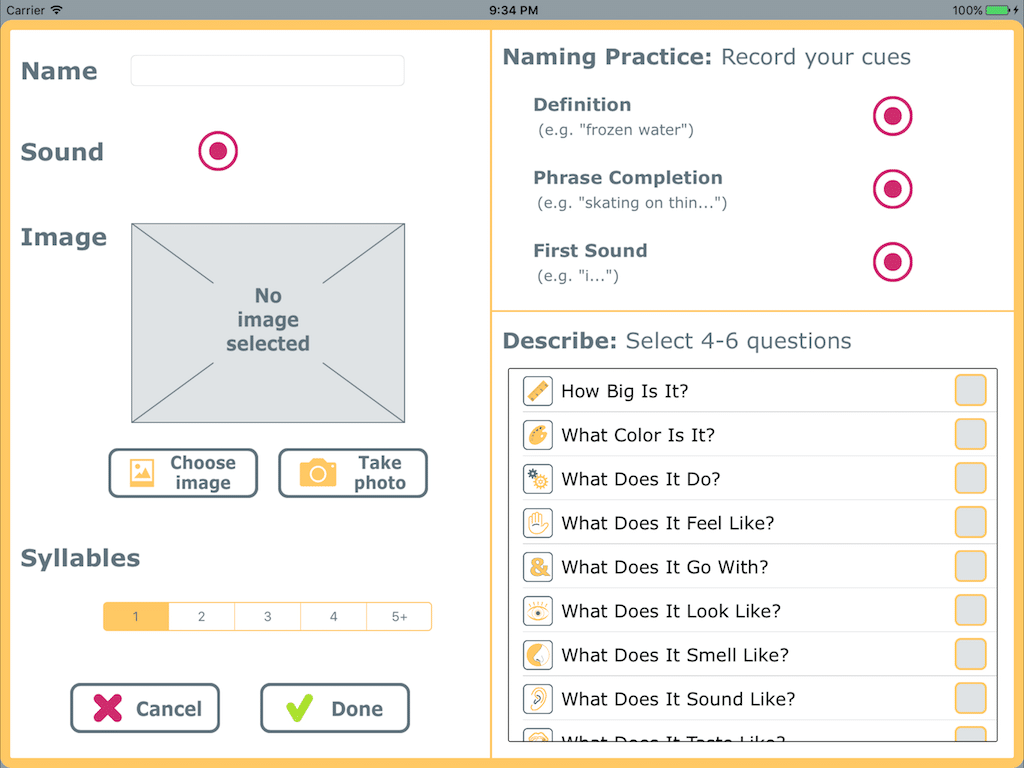This screenshot has height=768, width=1024.
Task: Click the Choose image button
Action: [183, 472]
